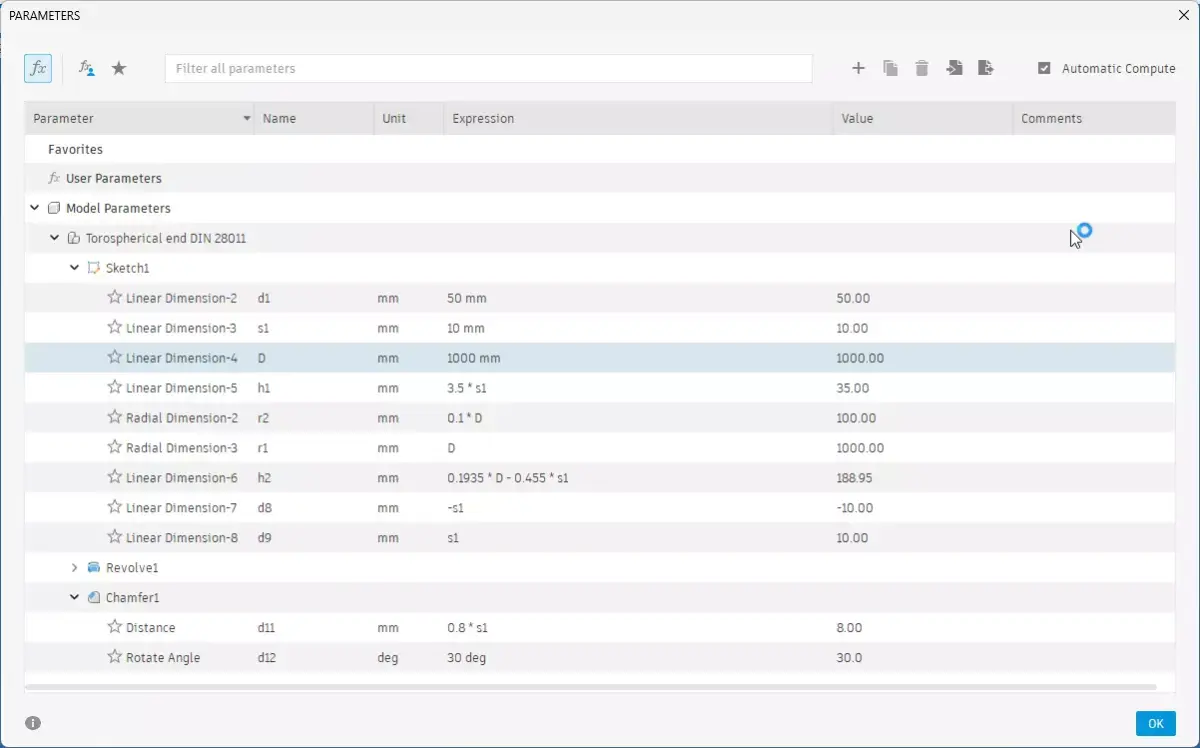Select the all parameters fx filter icon
The width and height of the screenshot is (1200, 748).
[38, 68]
